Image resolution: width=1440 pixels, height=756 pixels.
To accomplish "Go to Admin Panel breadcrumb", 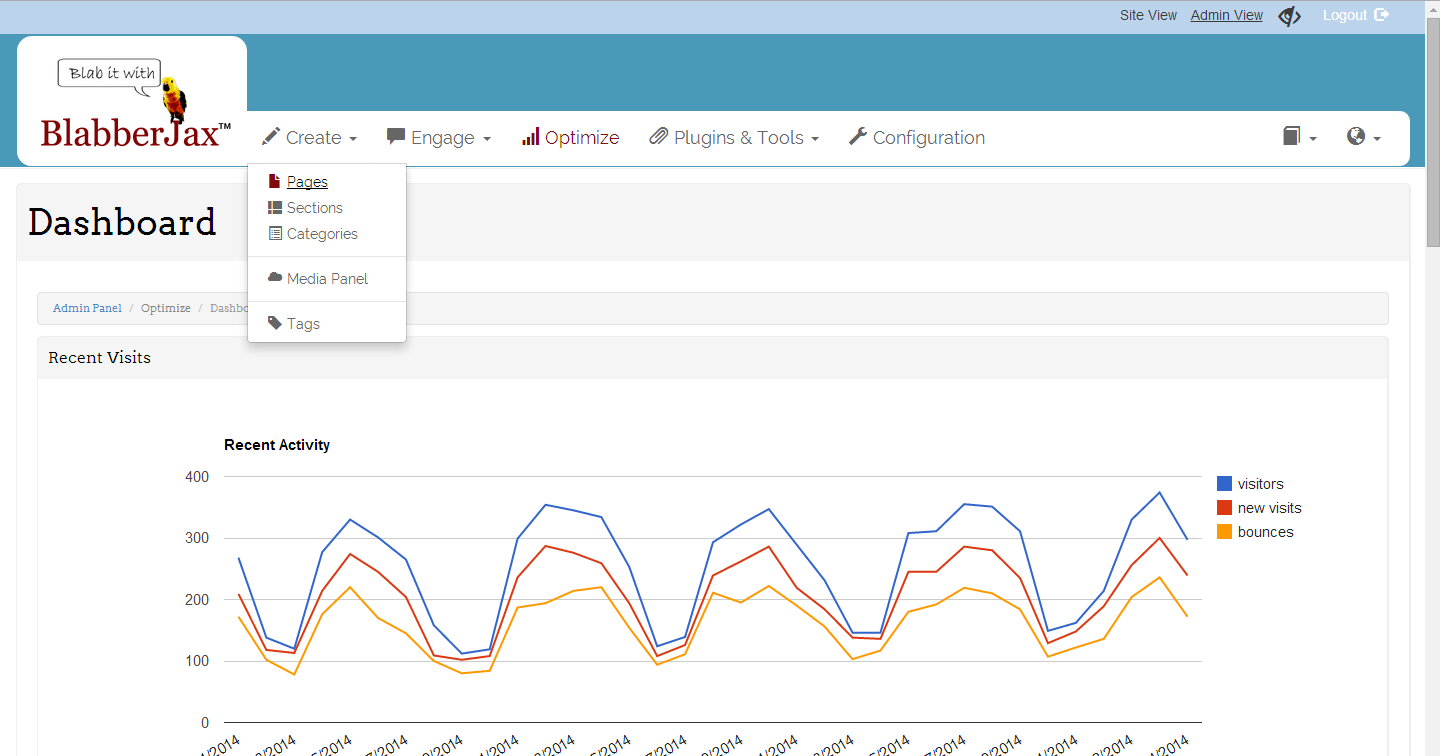I will (x=87, y=308).
